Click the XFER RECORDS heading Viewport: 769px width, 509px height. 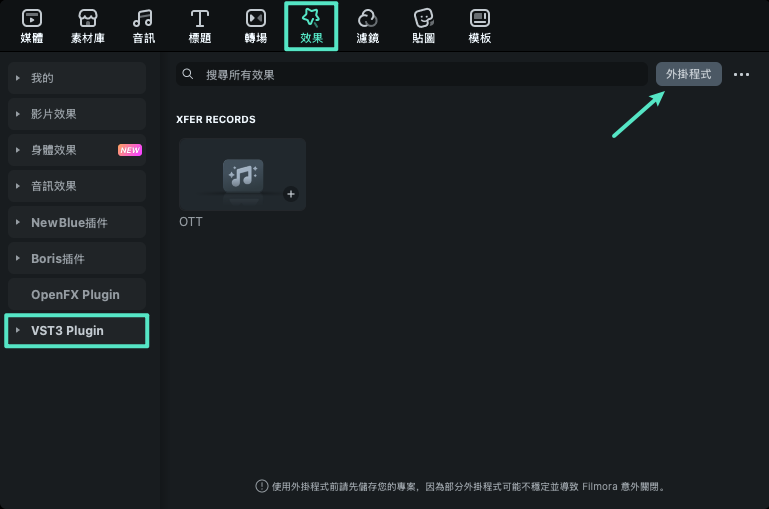(216, 120)
